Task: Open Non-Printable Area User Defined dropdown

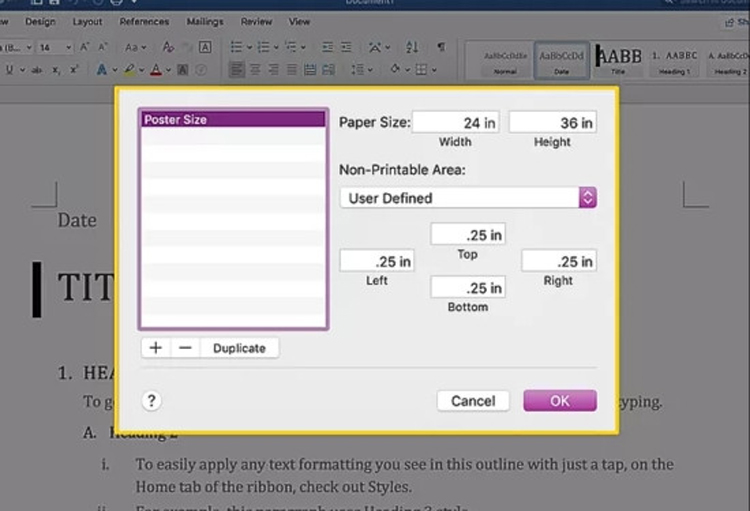Action: 468,198
